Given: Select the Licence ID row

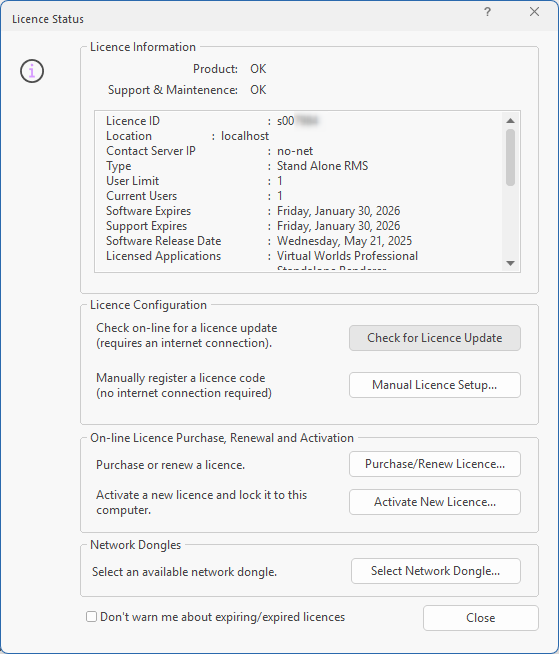Looking at the screenshot, I should tap(213, 121).
